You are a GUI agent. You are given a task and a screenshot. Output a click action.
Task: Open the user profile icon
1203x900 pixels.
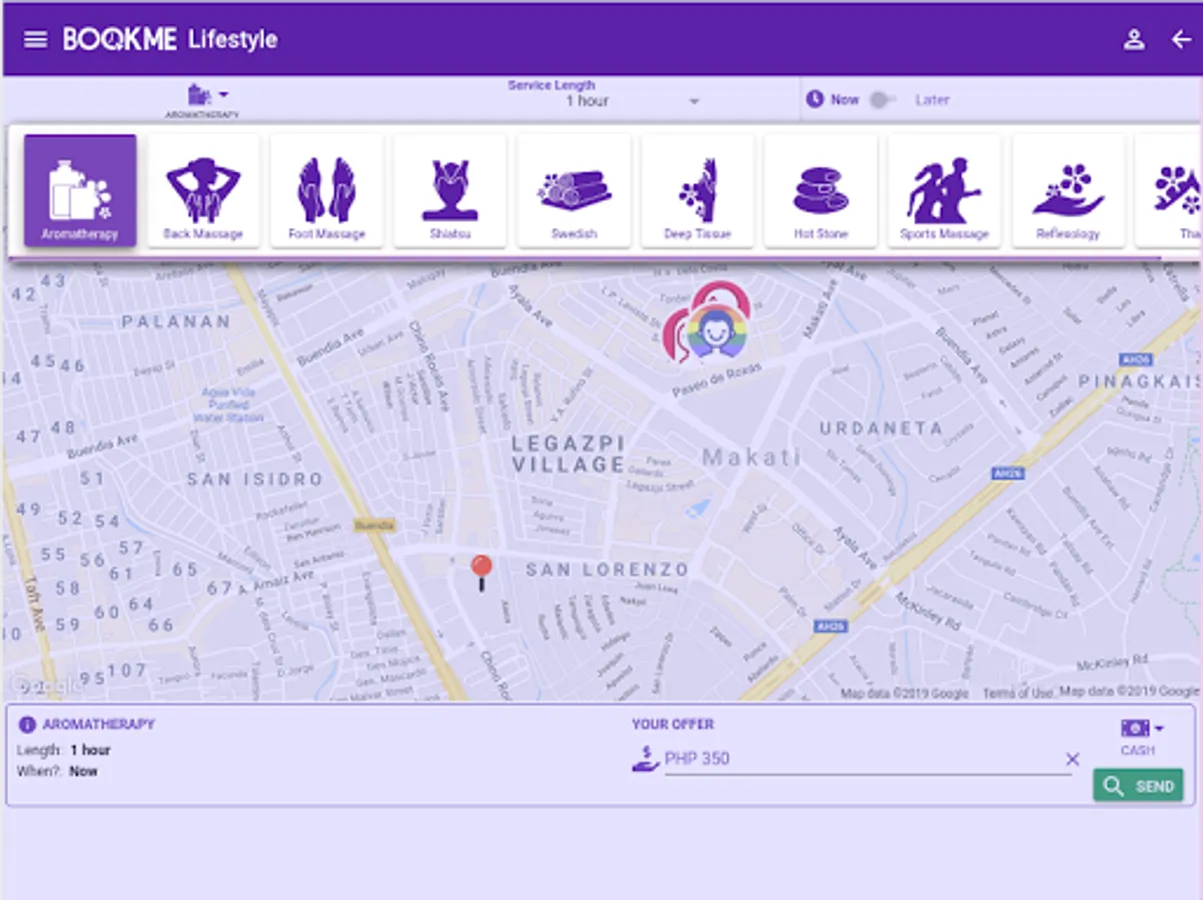tap(1133, 40)
